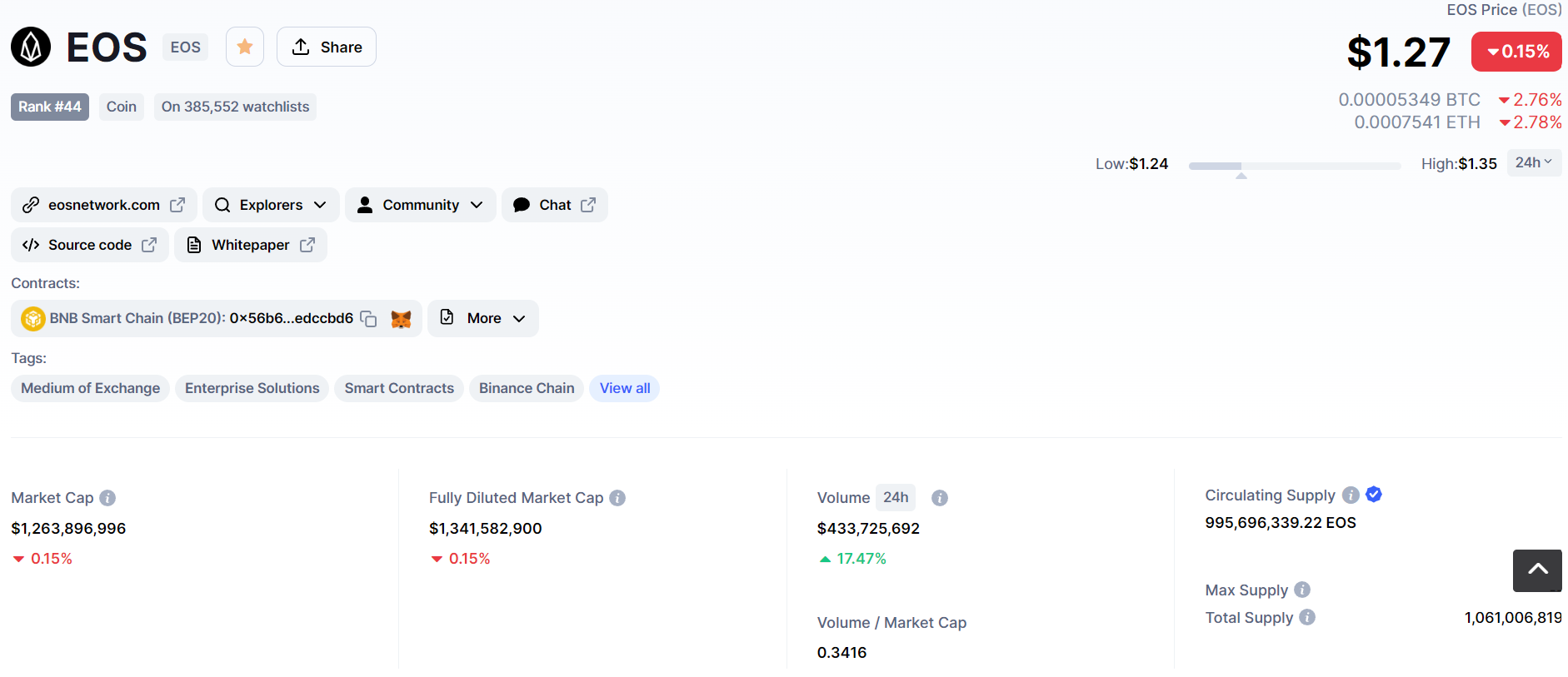Click the circulating supply 995,696,339.22 EOS
This screenshot has width=1568, height=677.
[x=1281, y=523]
